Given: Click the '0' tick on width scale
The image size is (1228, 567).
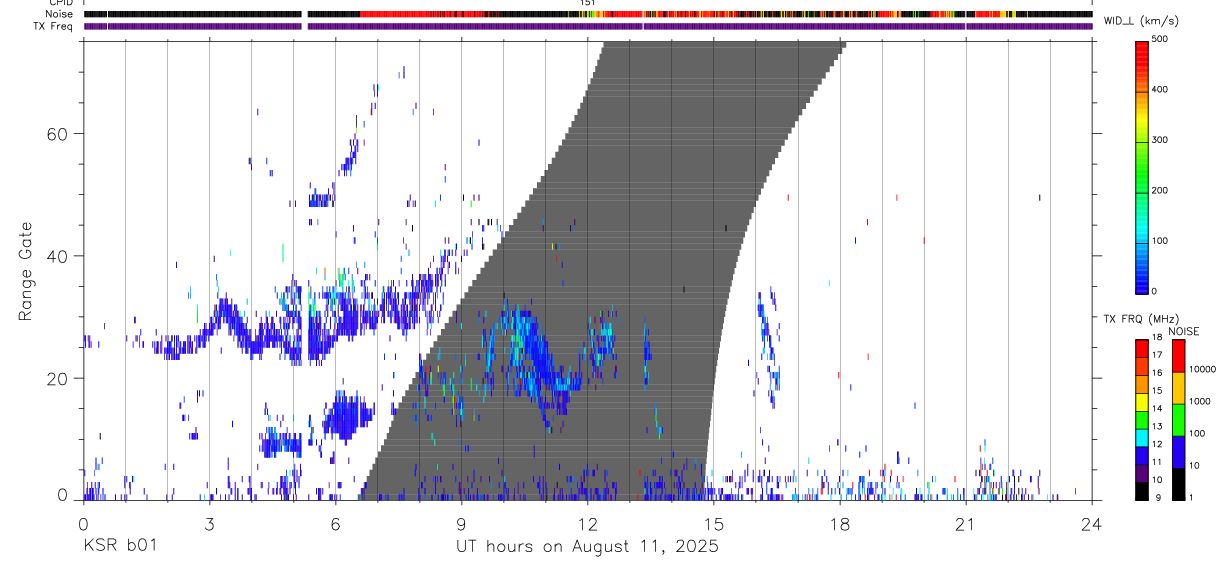Looking at the screenshot, I should pyautogui.click(x=1155, y=292).
